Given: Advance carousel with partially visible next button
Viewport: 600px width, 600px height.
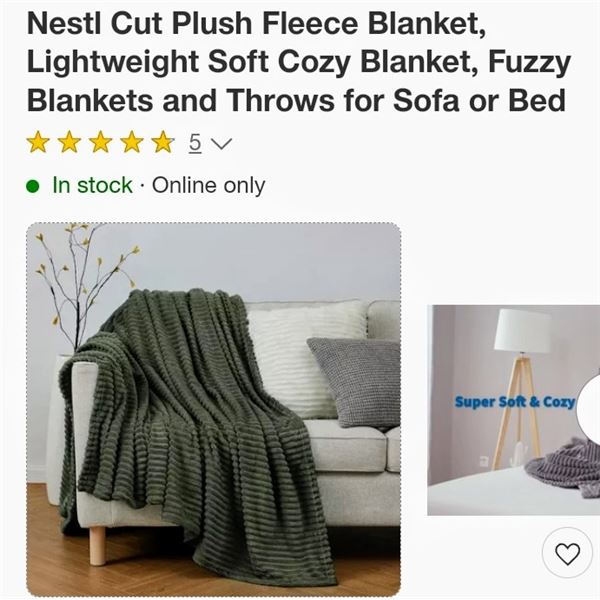Looking at the screenshot, I should [588, 411].
